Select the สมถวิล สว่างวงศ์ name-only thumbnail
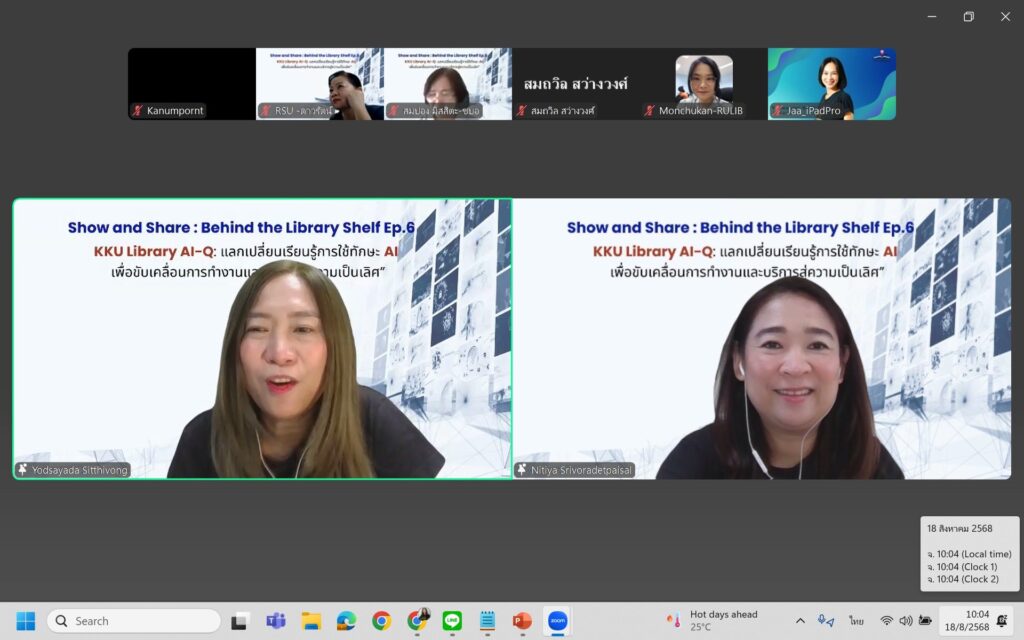1024x640 pixels. click(576, 84)
